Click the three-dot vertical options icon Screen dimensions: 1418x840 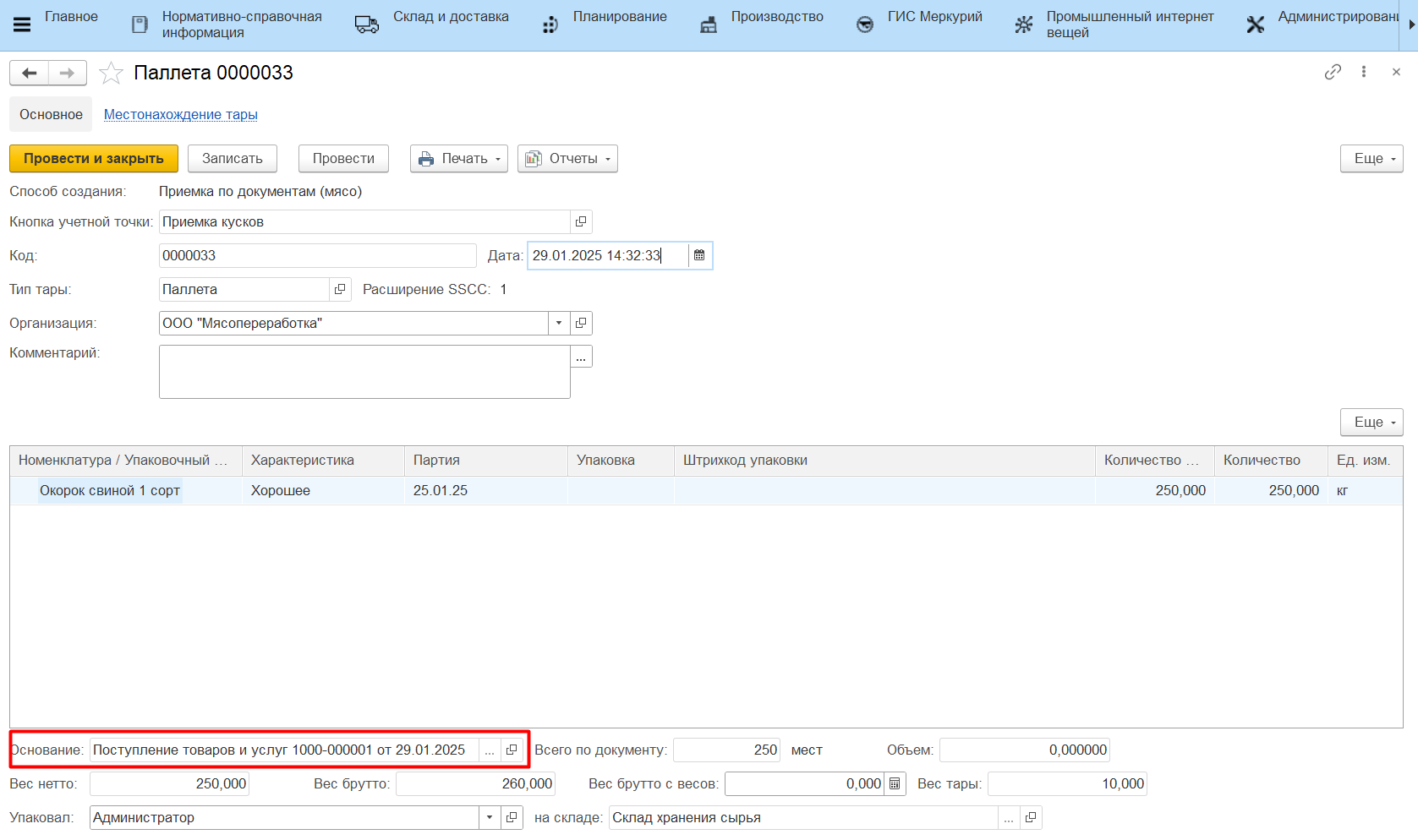coord(1364,73)
